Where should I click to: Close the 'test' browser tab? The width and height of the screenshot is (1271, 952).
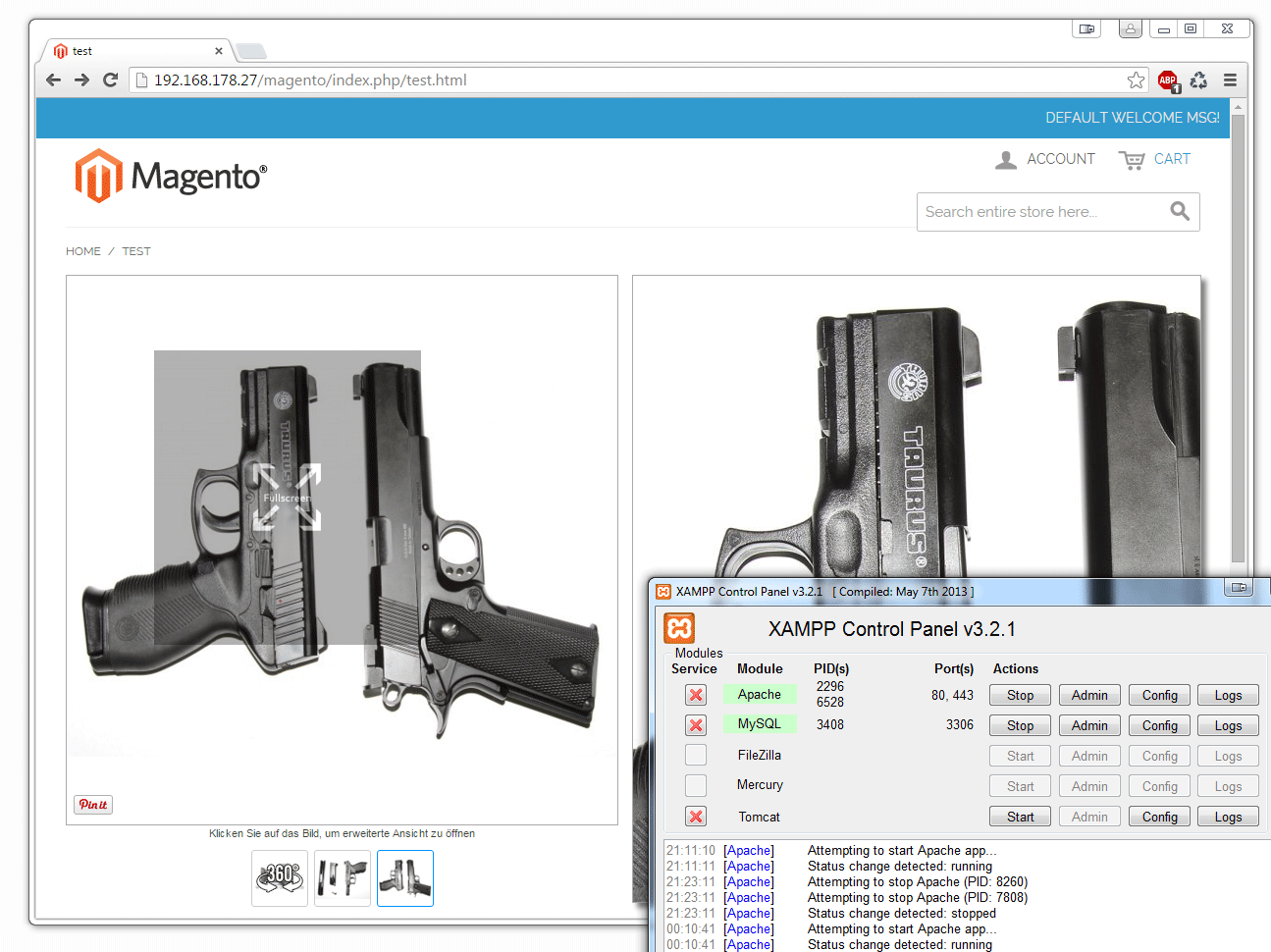pos(218,51)
